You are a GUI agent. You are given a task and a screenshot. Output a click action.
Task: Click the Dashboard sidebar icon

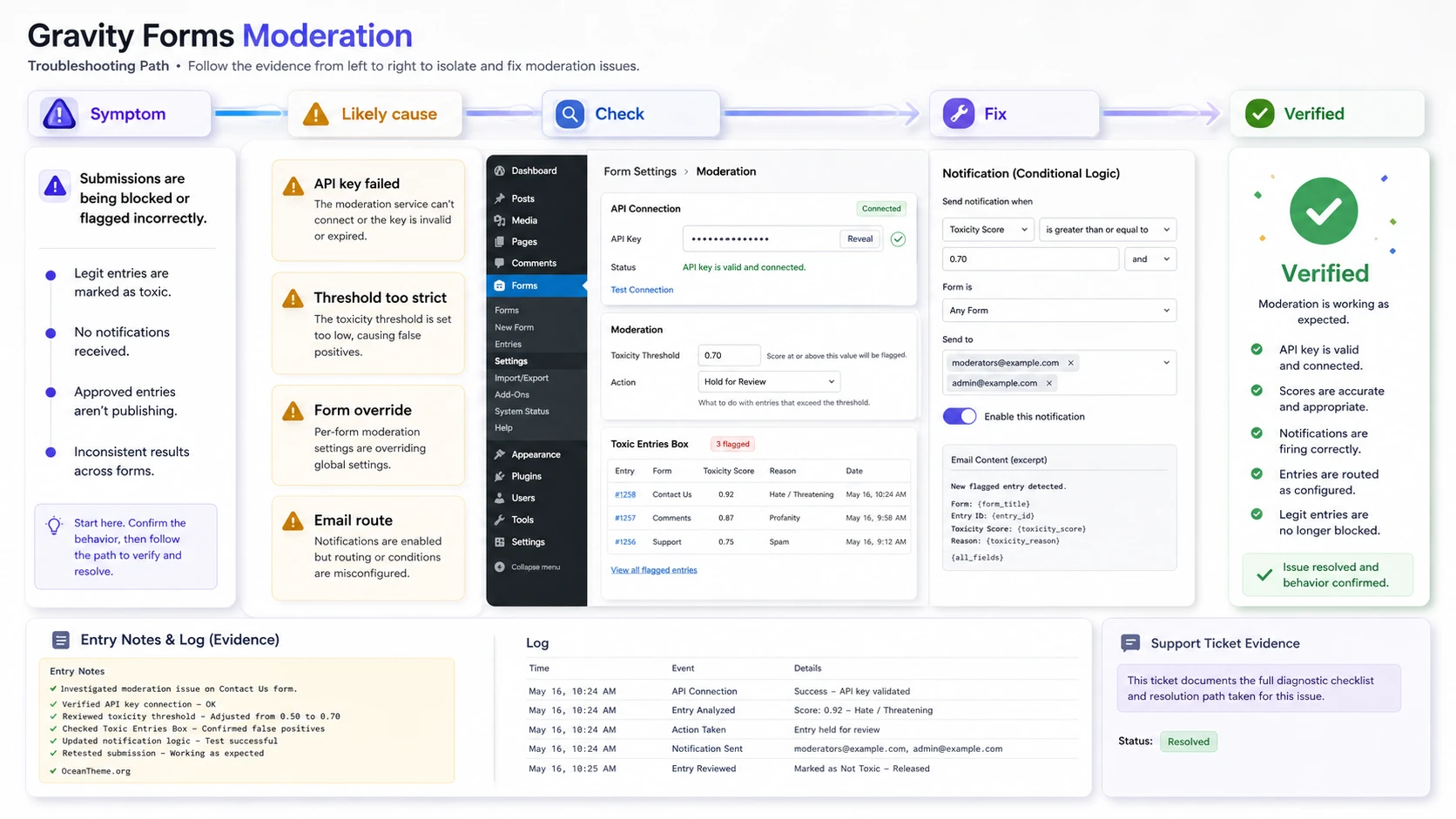click(x=500, y=171)
